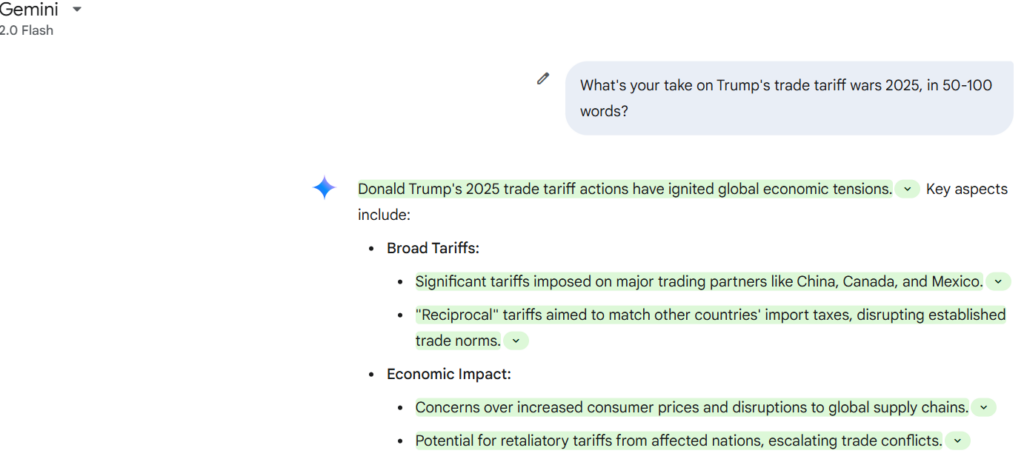Click the 'Economic Impact:' heading
This screenshot has width=1024, height=462.
pyautogui.click(x=449, y=374)
